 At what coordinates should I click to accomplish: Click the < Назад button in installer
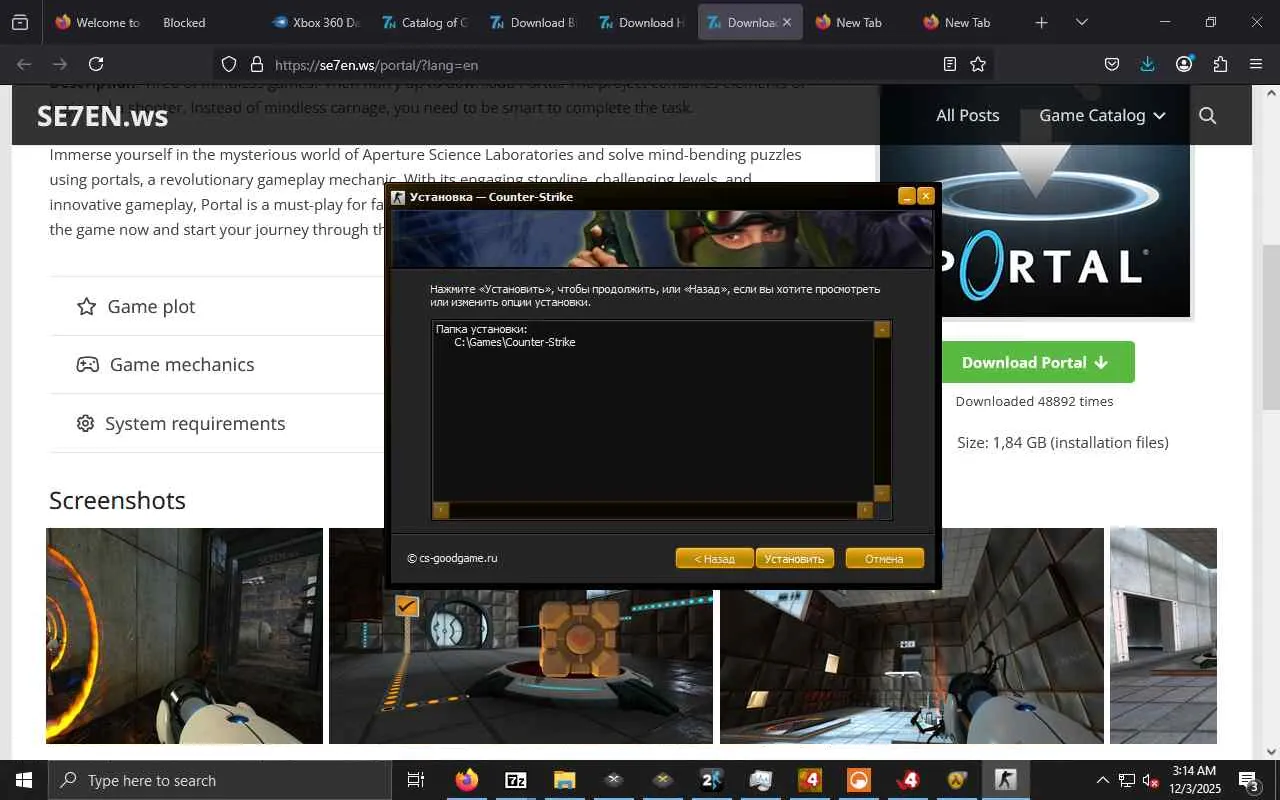[714, 558]
